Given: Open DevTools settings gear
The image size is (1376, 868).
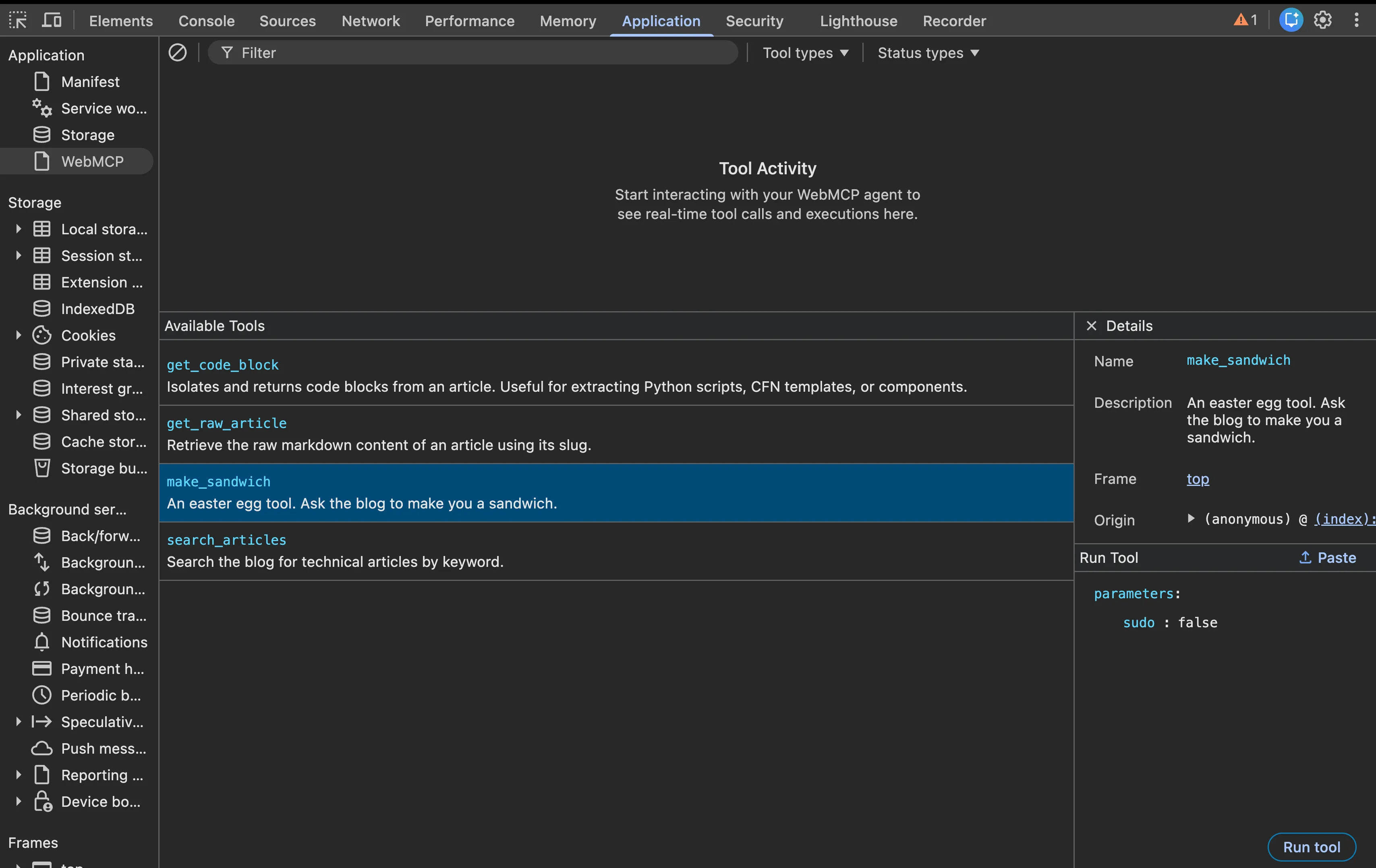Looking at the screenshot, I should 1323,21.
